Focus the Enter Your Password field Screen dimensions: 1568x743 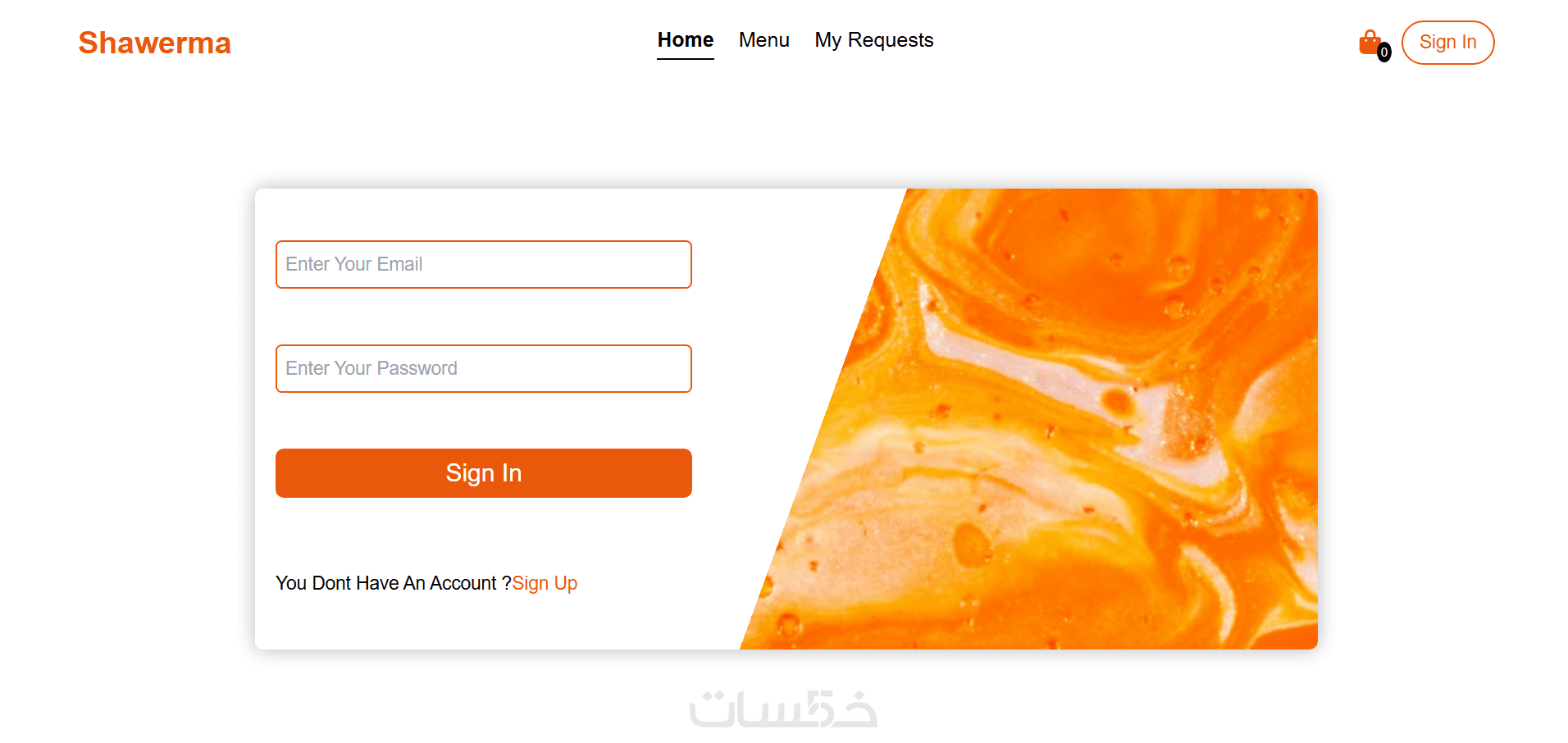point(484,368)
